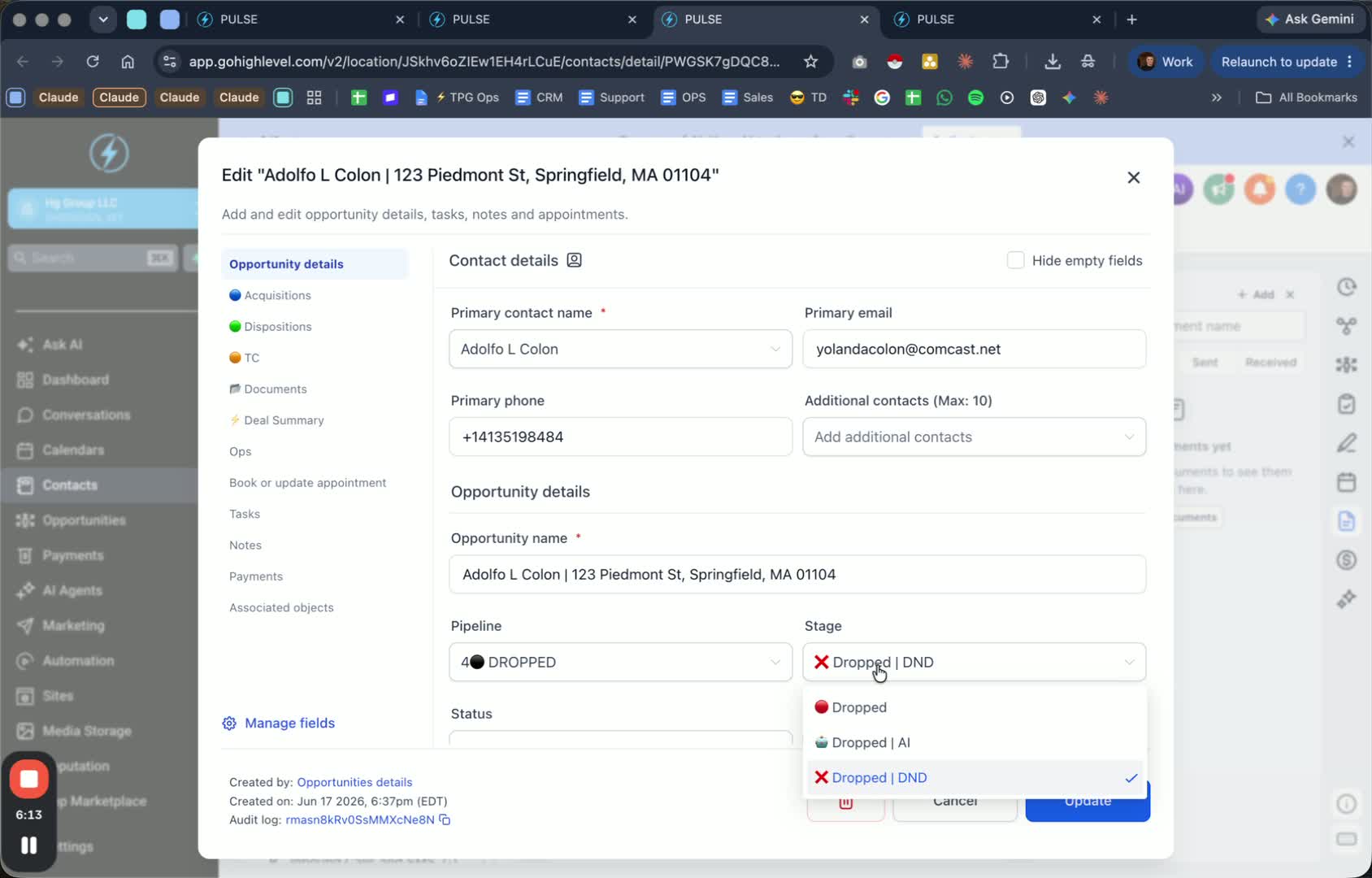Stop the screen recording with red button

pos(29,779)
